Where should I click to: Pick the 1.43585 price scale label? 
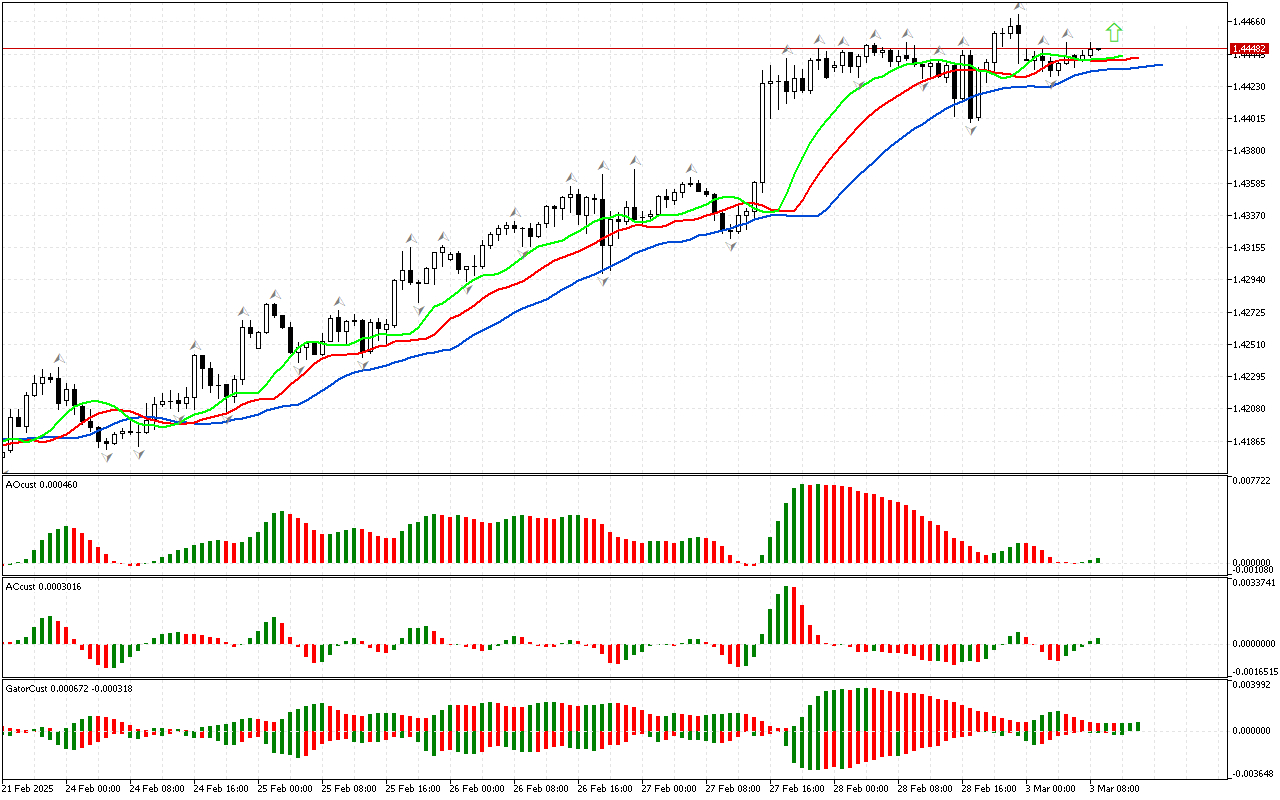[x=1251, y=183]
